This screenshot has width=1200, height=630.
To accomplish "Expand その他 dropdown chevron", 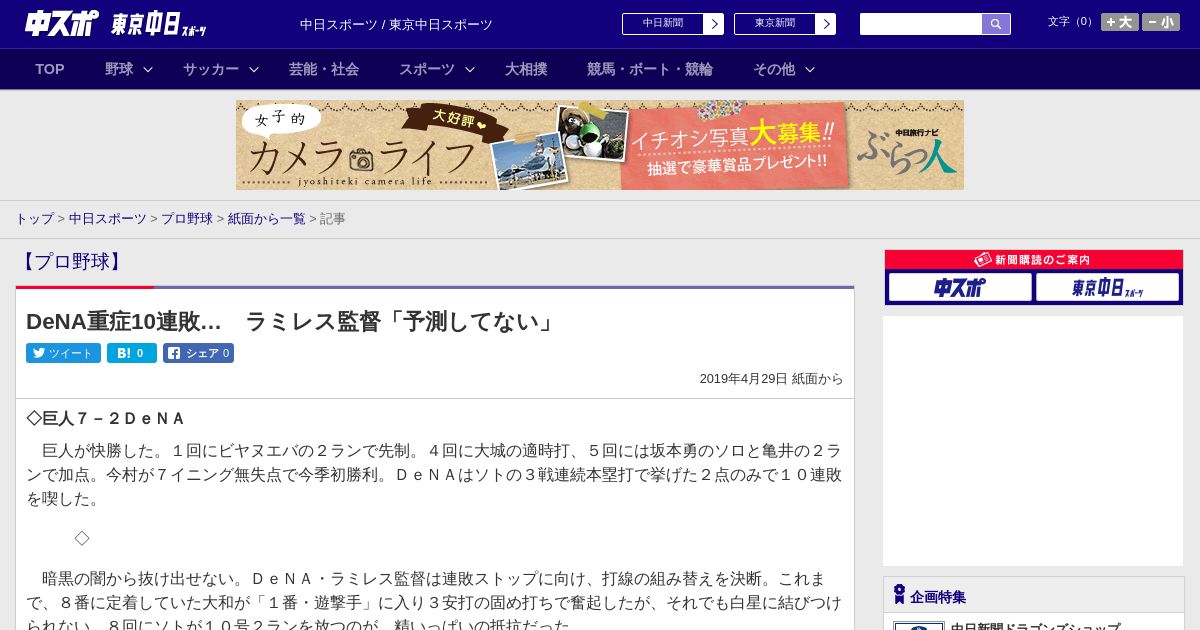I will 810,69.
